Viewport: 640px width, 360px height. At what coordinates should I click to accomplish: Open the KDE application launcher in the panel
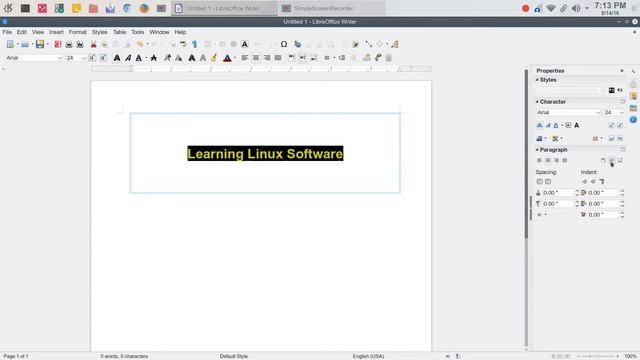pos(8,8)
